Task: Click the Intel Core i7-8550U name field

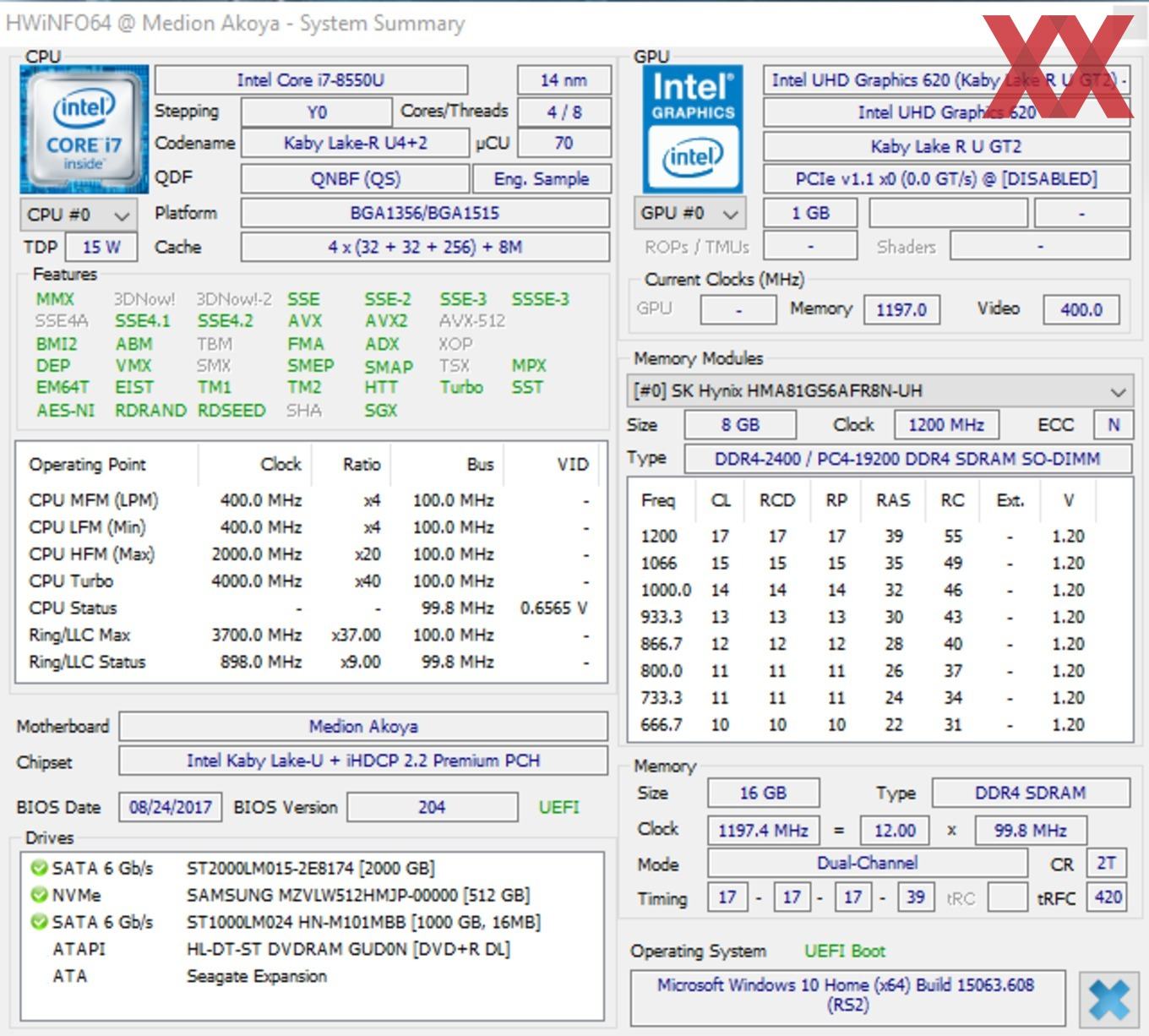Action: click(311, 80)
